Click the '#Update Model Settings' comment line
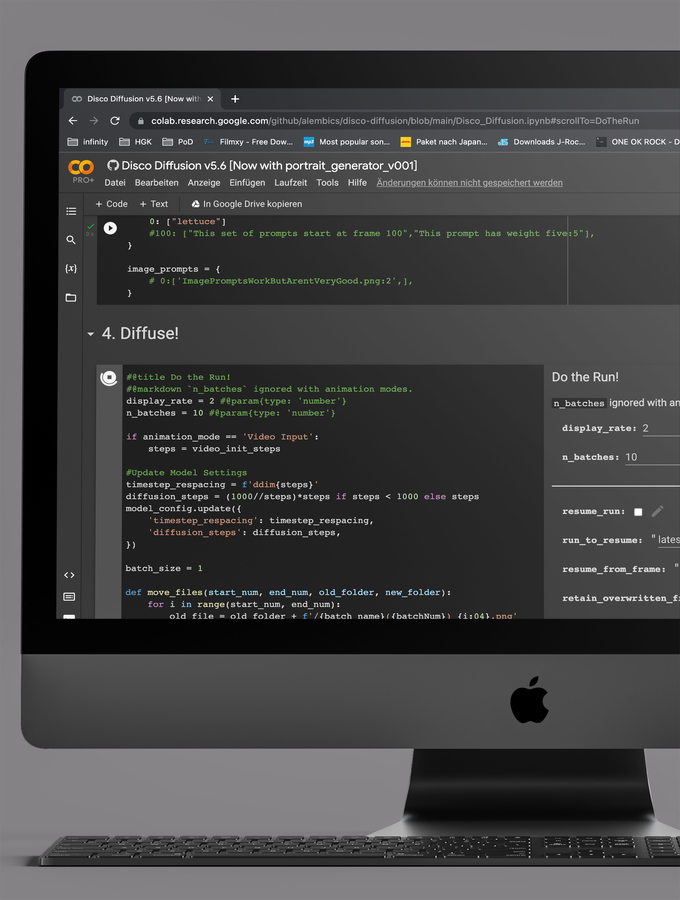Image resolution: width=680 pixels, height=900 pixels. click(186, 472)
